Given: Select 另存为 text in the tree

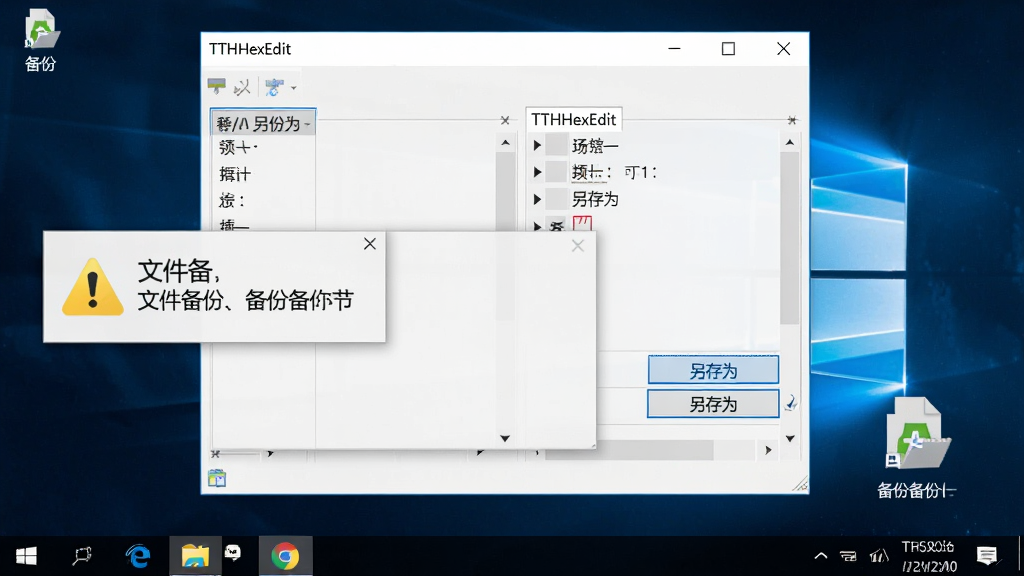Looking at the screenshot, I should tap(595, 199).
